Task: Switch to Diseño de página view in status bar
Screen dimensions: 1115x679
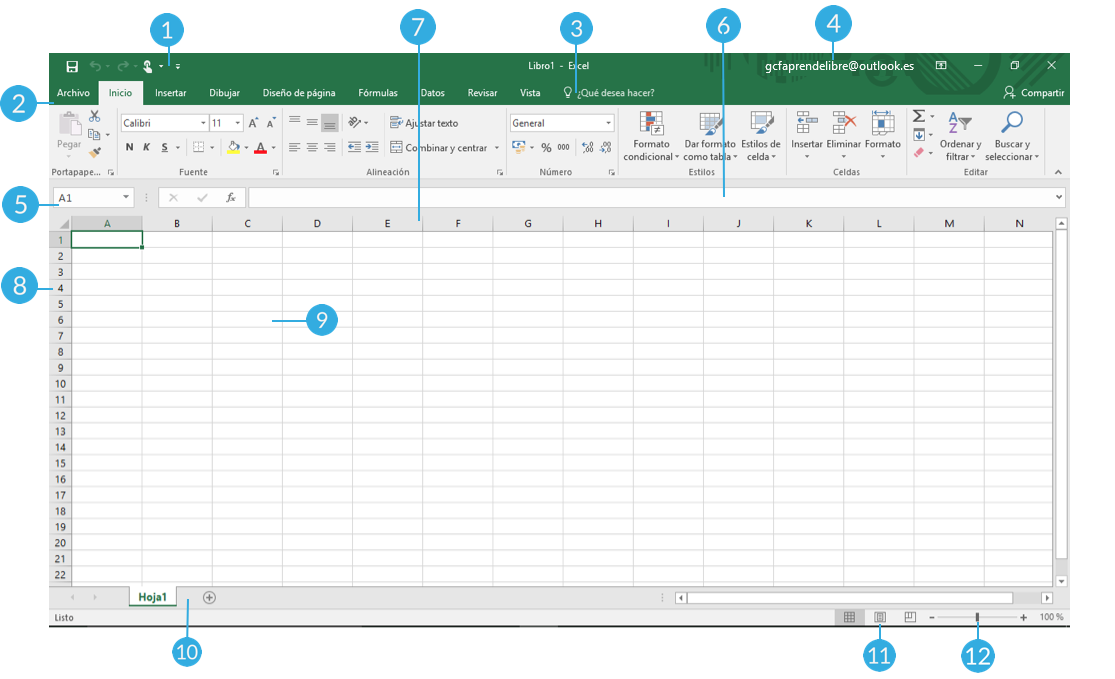Action: (879, 617)
